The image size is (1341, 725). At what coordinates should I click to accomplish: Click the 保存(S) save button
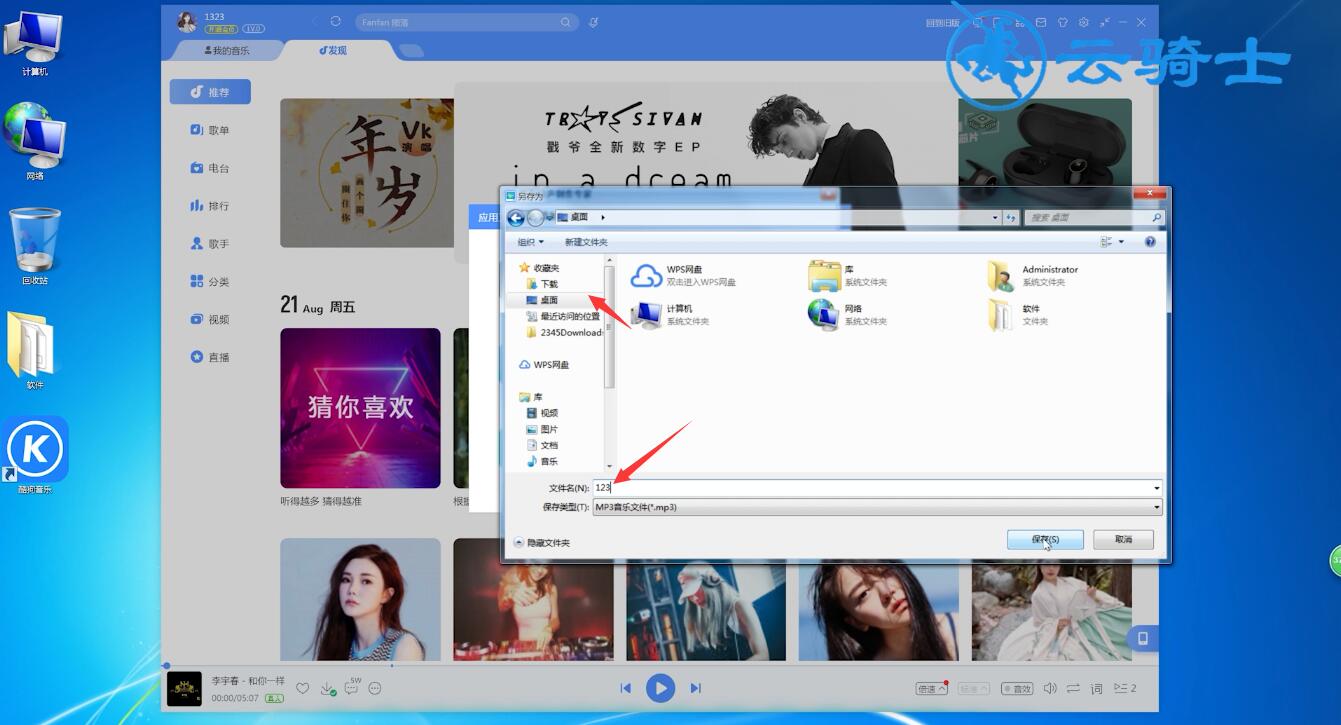(1045, 539)
